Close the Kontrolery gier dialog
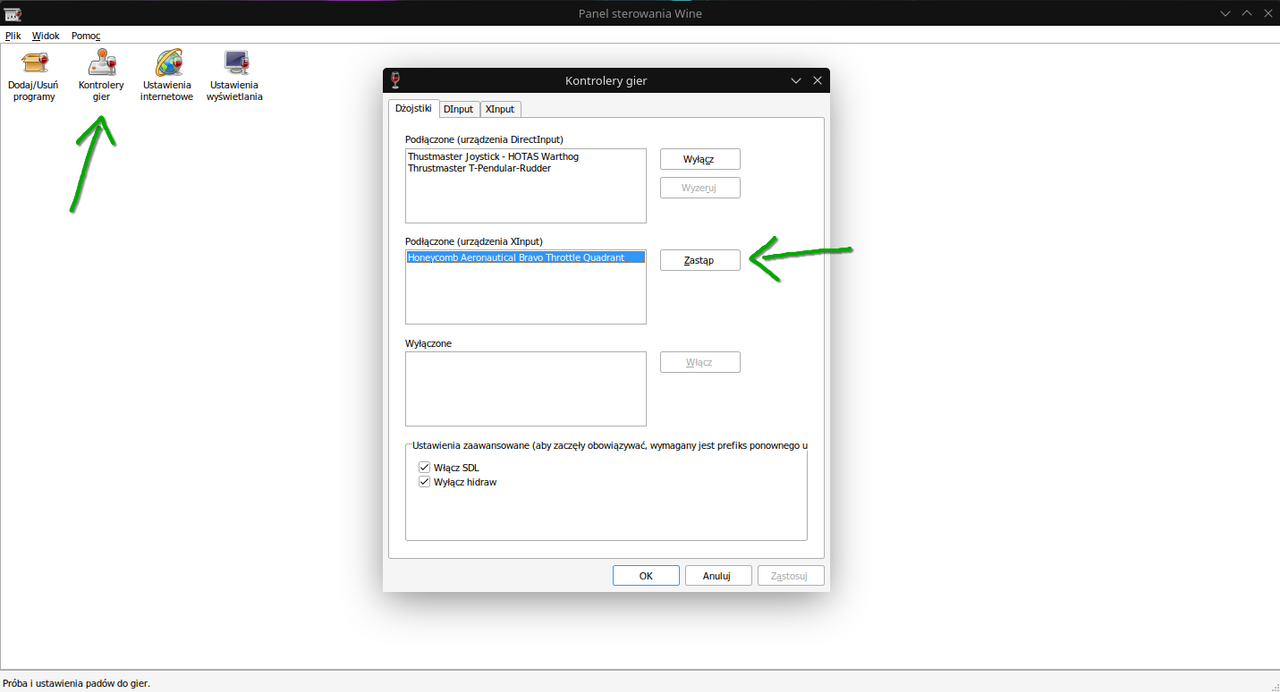Screen dimensions: 1280x692 (817, 81)
